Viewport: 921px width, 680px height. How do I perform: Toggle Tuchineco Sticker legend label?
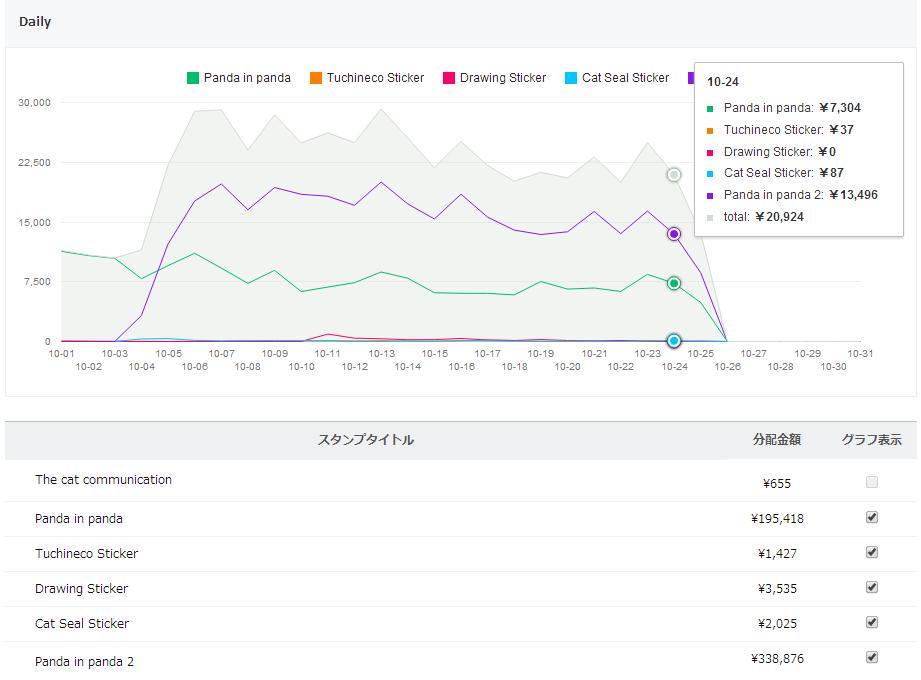(x=375, y=78)
